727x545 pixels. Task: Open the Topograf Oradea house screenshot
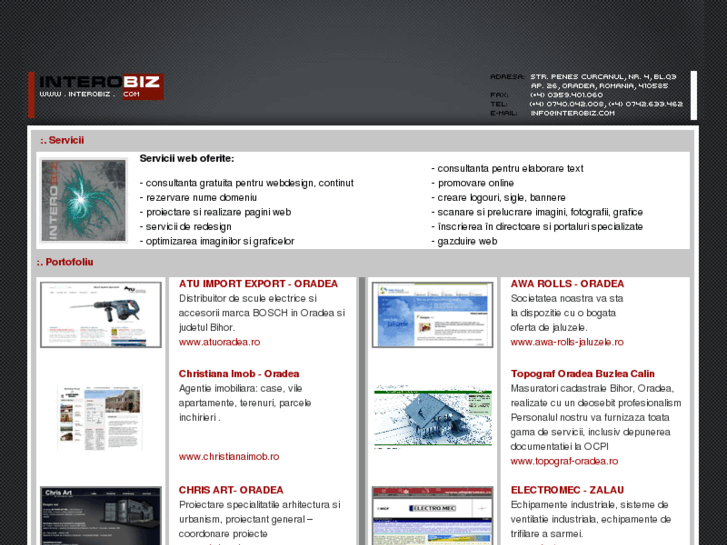433,417
